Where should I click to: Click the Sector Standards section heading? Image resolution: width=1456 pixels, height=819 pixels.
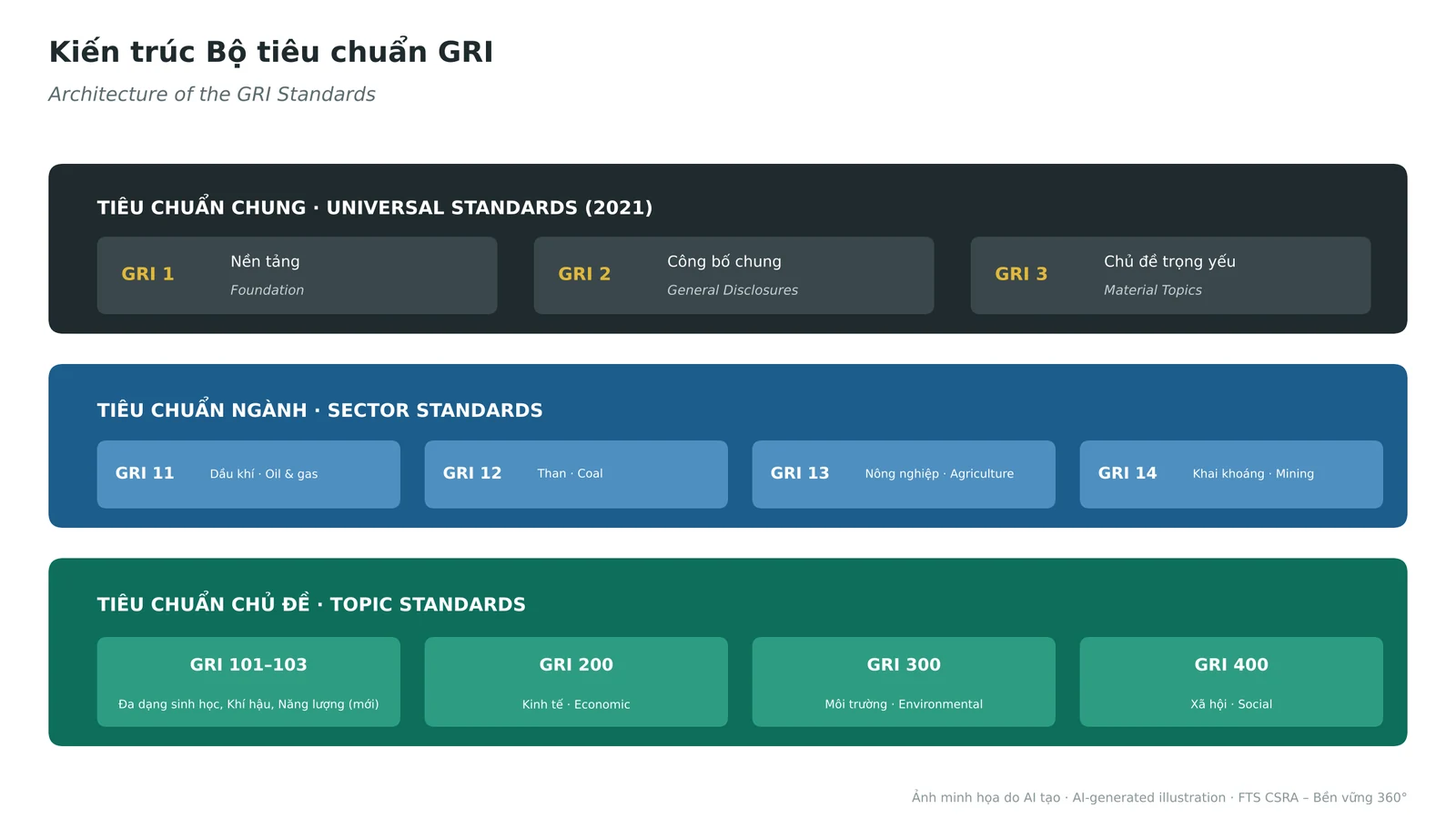[320, 410]
